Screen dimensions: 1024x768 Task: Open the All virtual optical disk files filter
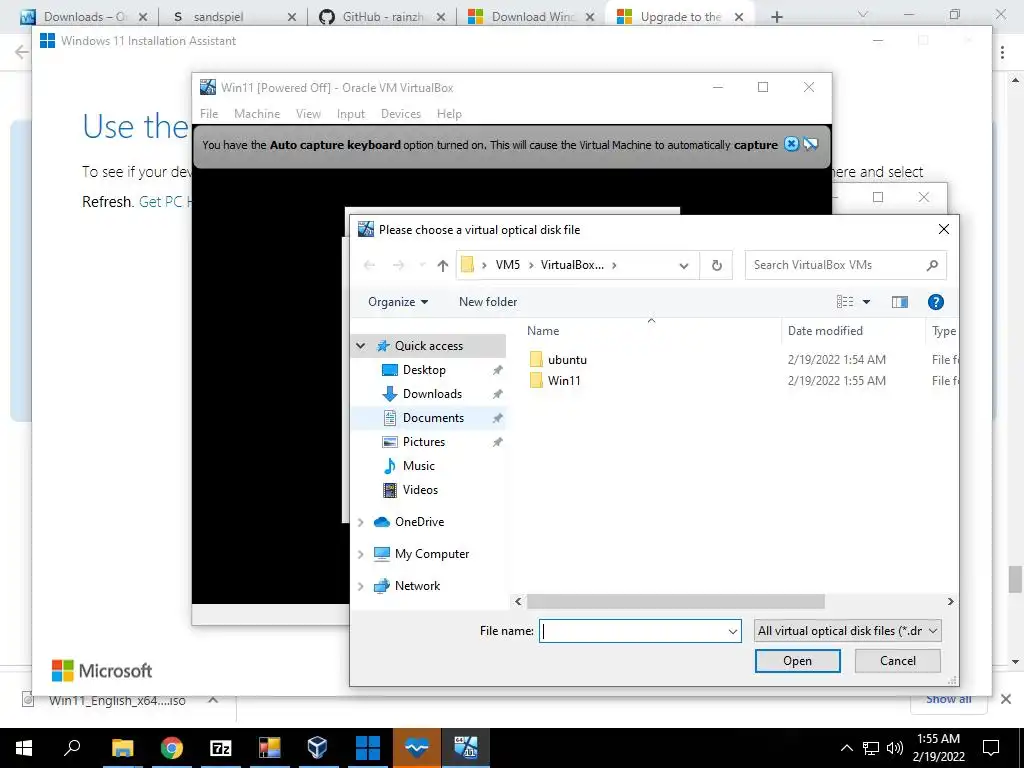pyautogui.click(x=847, y=631)
